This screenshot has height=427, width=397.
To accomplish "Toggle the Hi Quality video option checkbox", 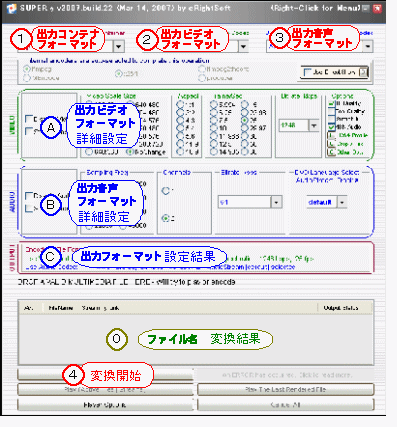I will pos(331,103).
